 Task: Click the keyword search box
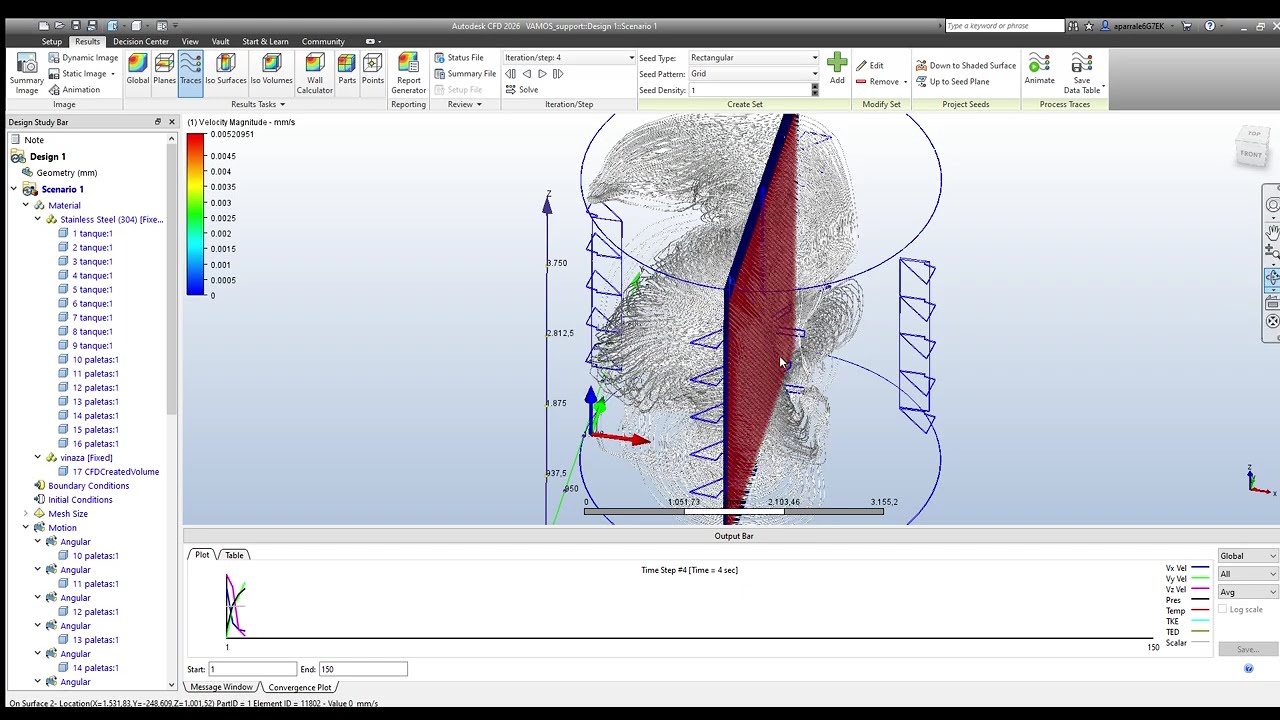[x=1003, y=26]
